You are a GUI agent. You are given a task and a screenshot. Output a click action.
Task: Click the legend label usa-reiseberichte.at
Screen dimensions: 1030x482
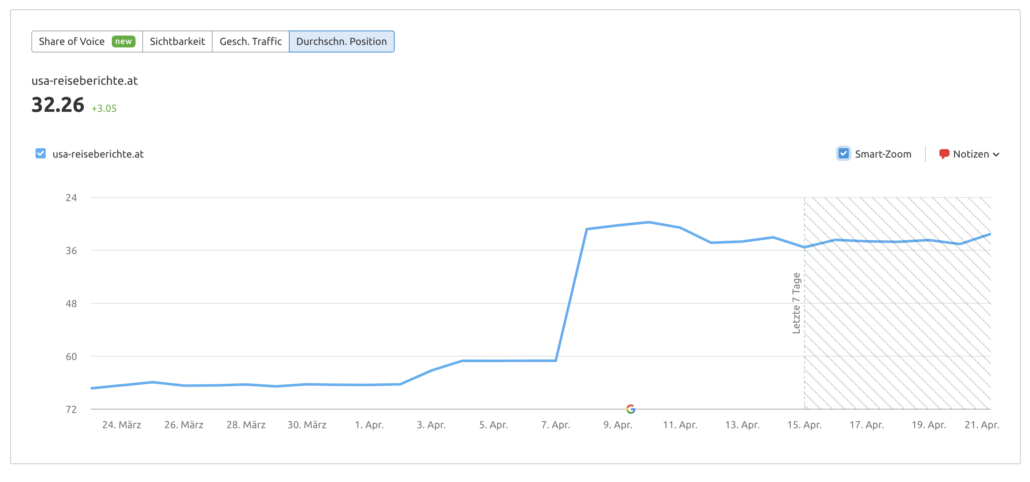pyautogui.click(x=98, y=154)
